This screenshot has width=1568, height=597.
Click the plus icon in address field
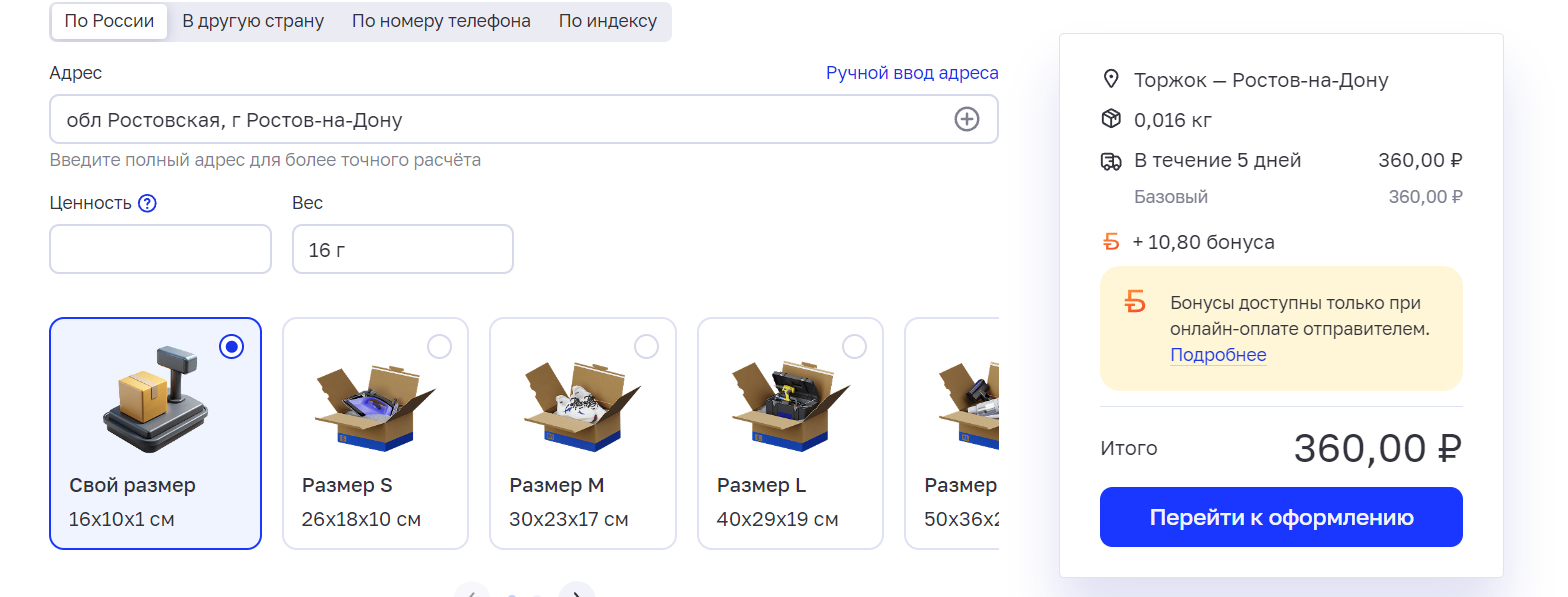click(x=966, y=120)
